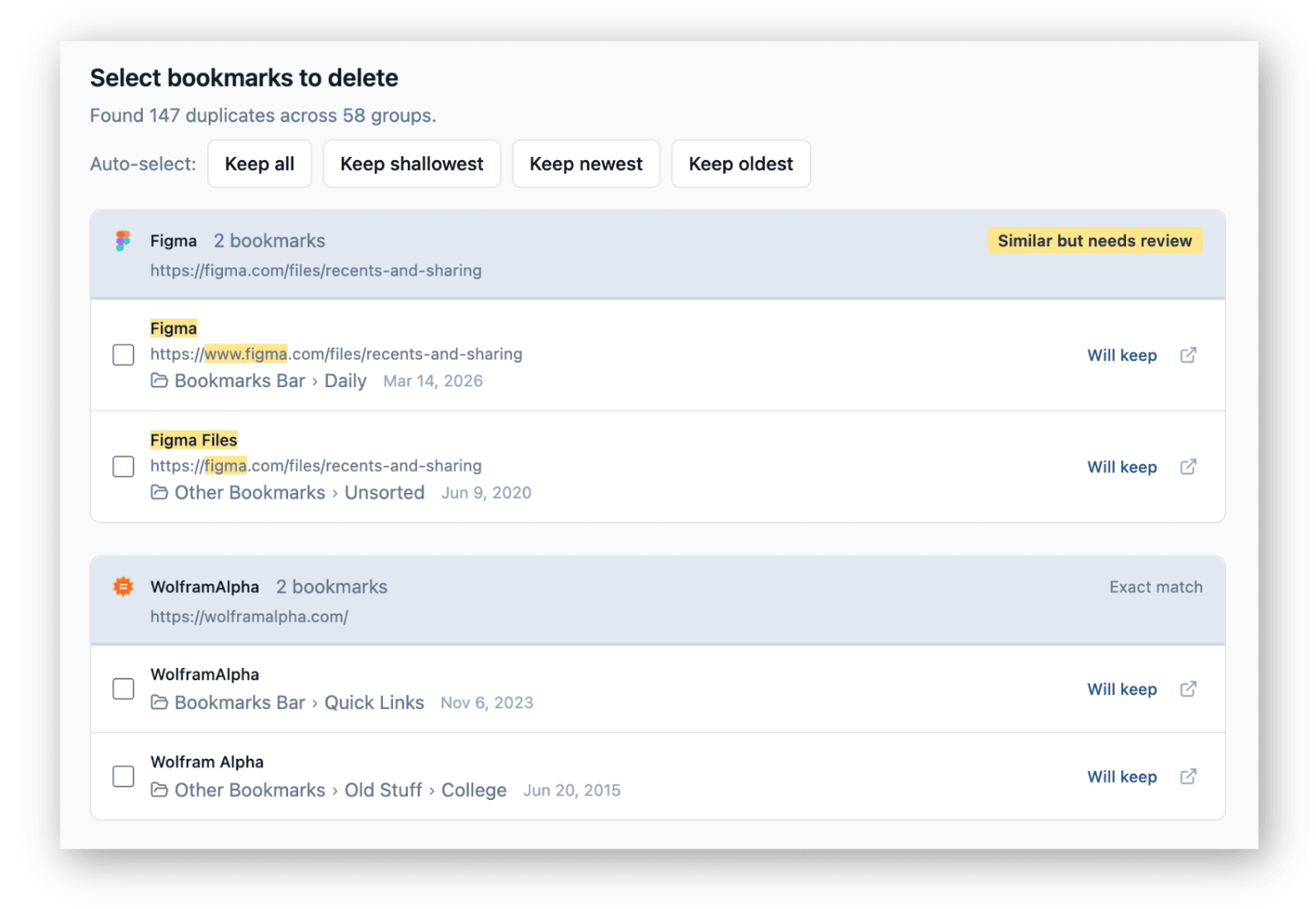Open Wolfram Alpha College external link icon
The height and width of the screenshot is (909, 1316).
coord(1188,776)
